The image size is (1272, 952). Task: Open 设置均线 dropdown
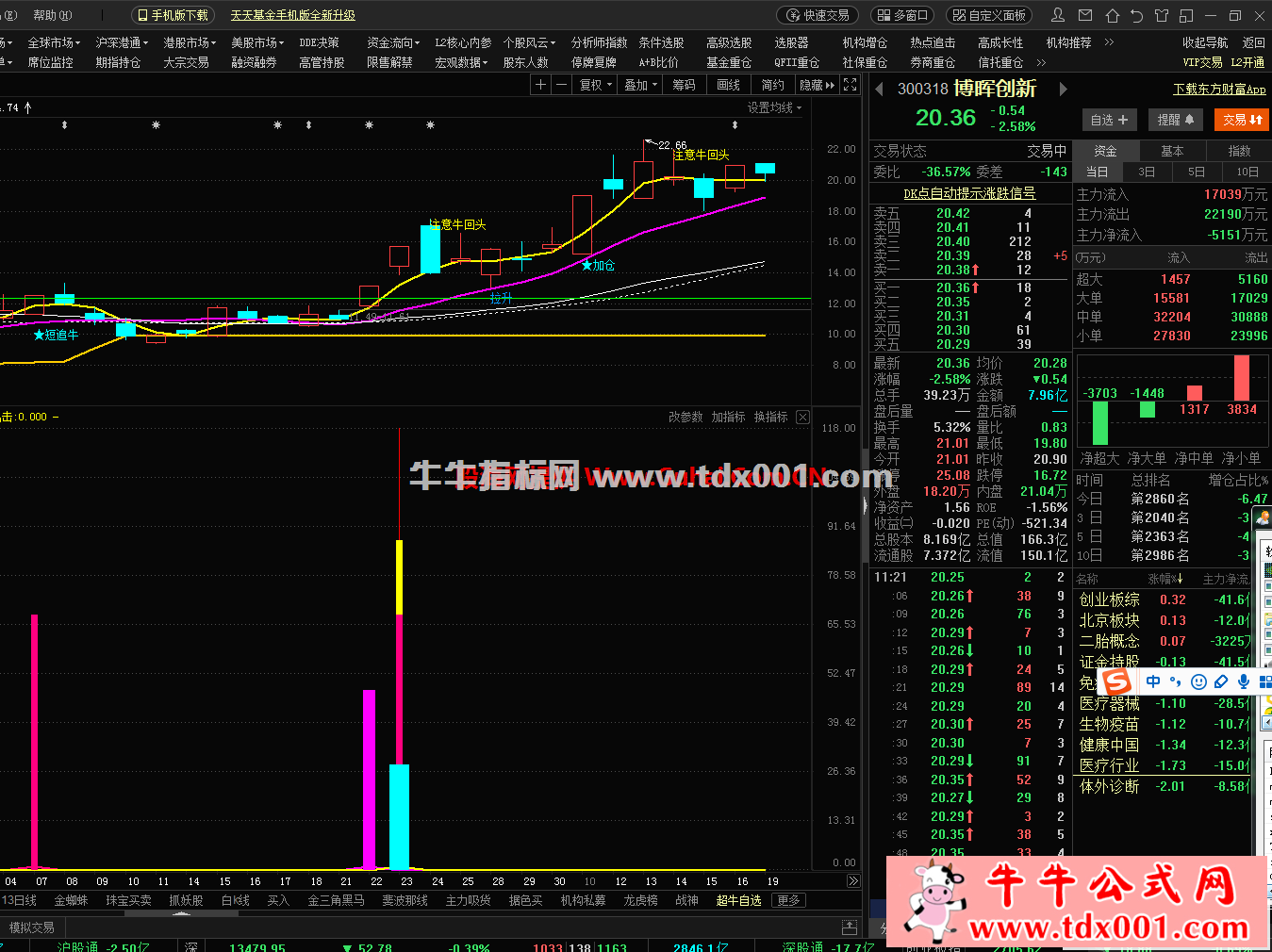[774, 107]
